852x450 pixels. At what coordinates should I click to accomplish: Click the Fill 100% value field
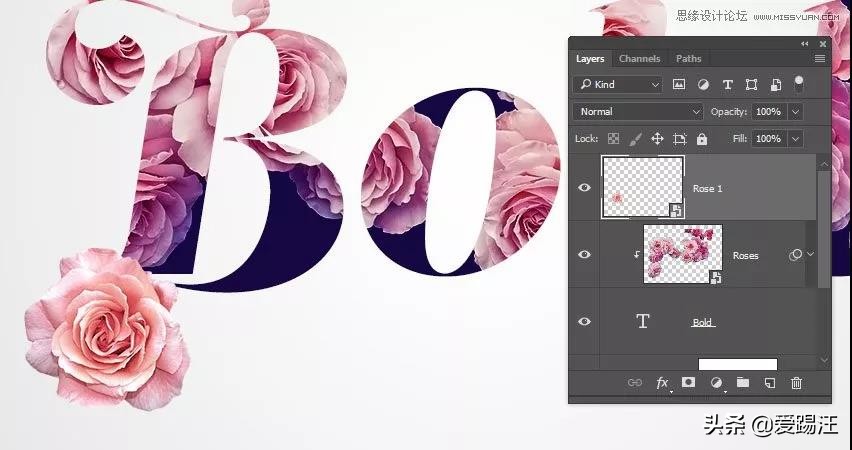click(768, 139)
